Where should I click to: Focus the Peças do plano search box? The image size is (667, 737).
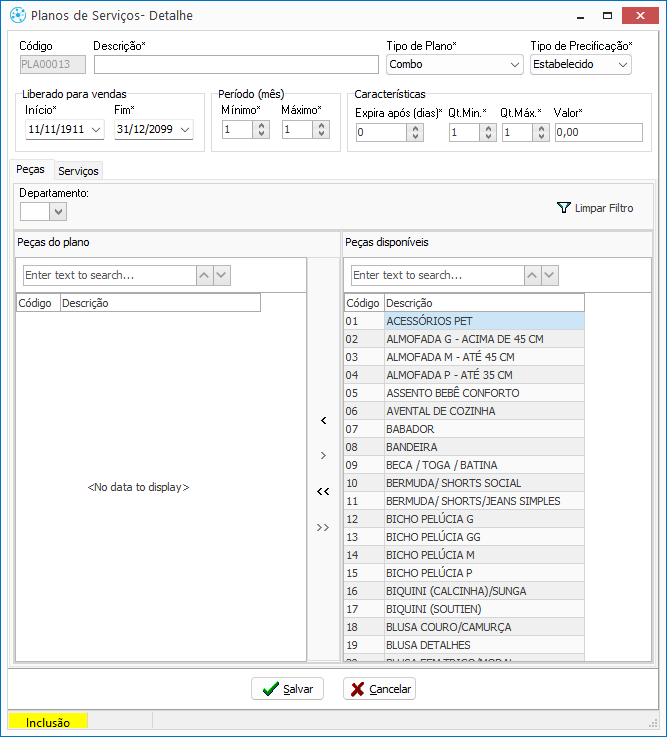[110, 275]
